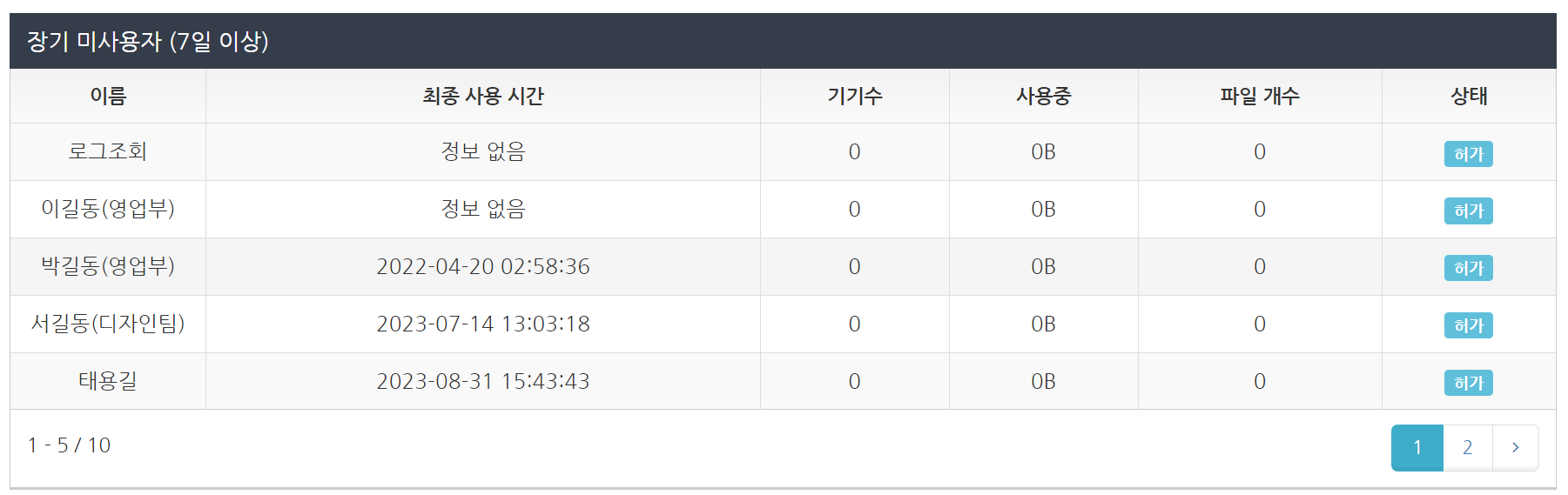Click the 허가 badge for 로그조회
Viewport: 1568px width, 495px height.
click(1468, 154)
